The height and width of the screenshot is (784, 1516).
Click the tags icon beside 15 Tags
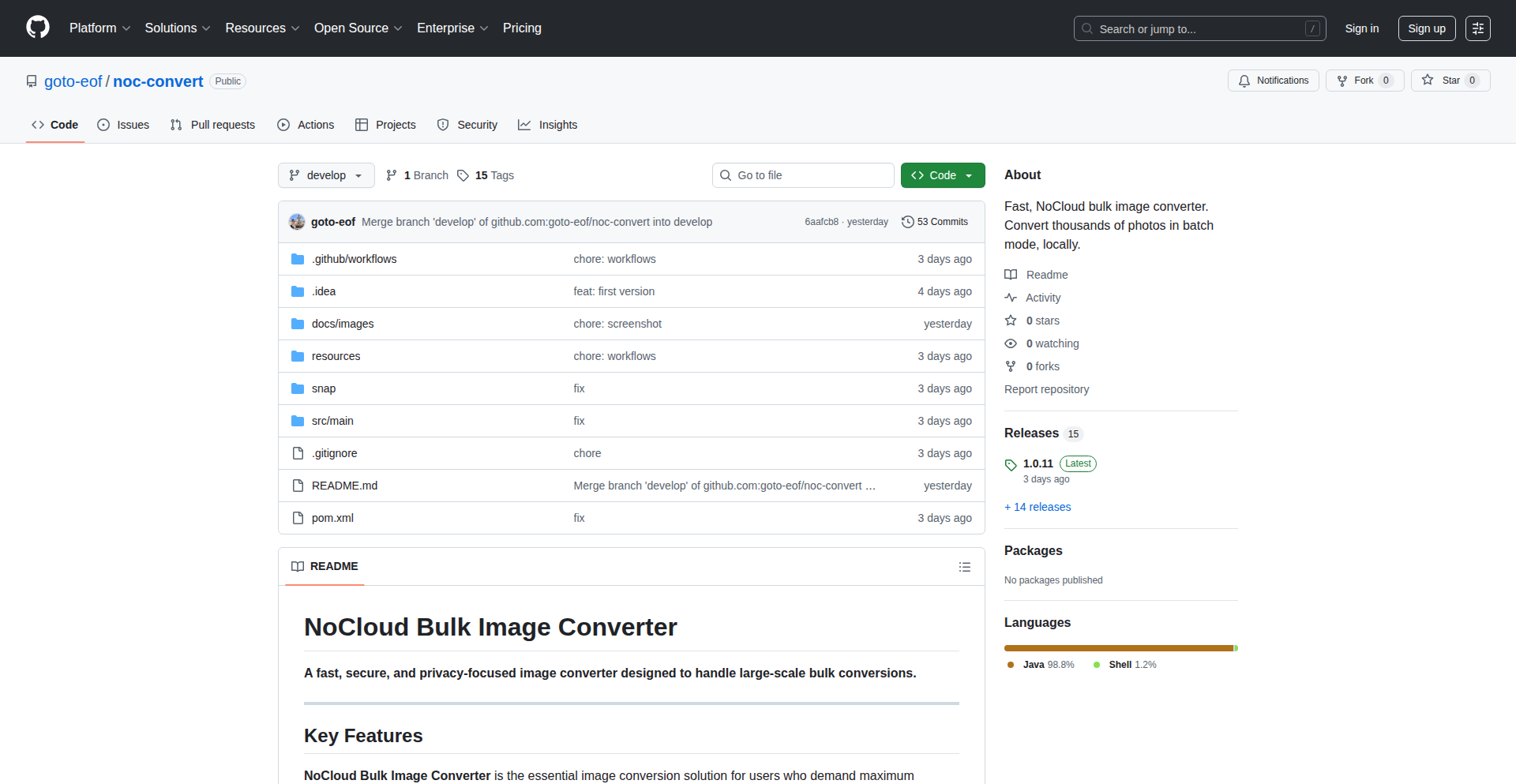tap(463, 175)
